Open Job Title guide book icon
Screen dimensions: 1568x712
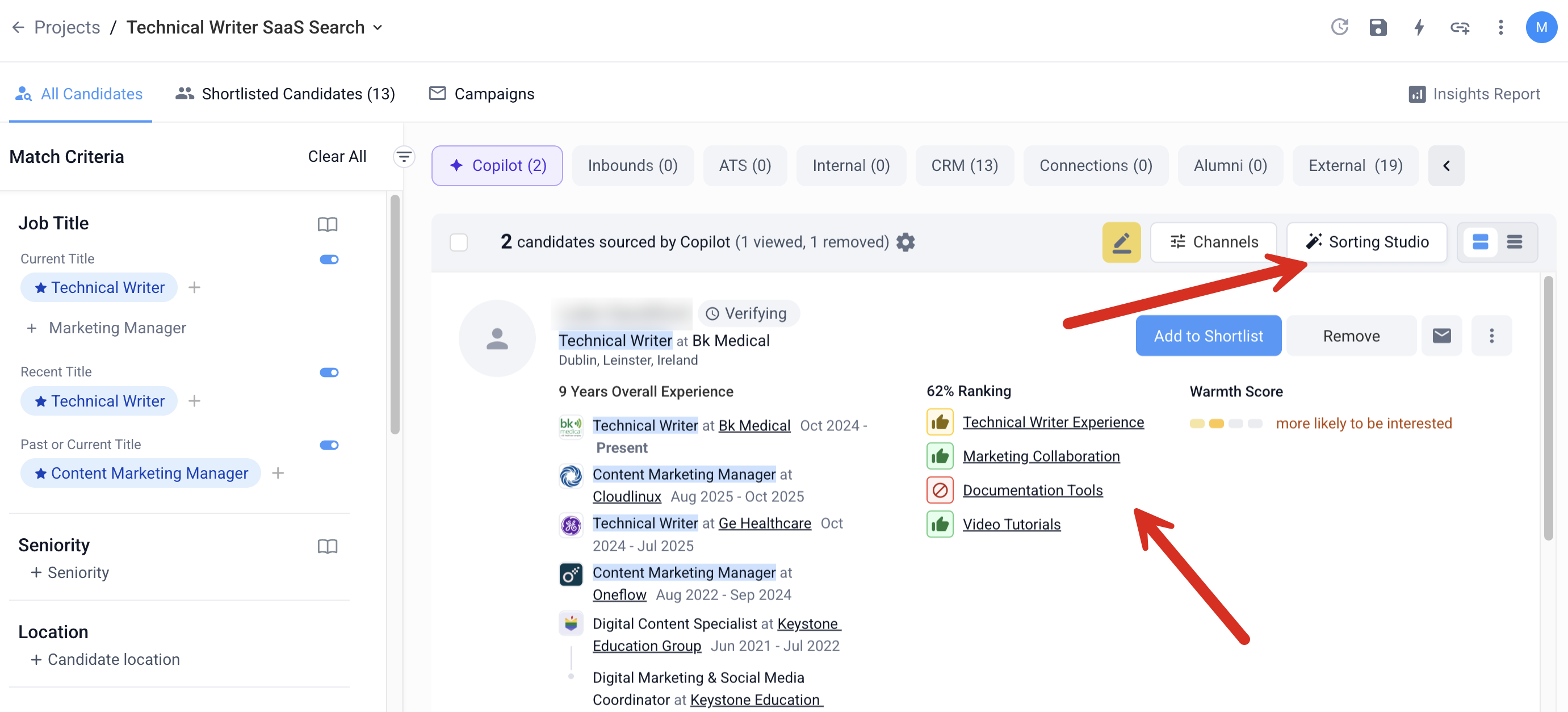point(328,224)
